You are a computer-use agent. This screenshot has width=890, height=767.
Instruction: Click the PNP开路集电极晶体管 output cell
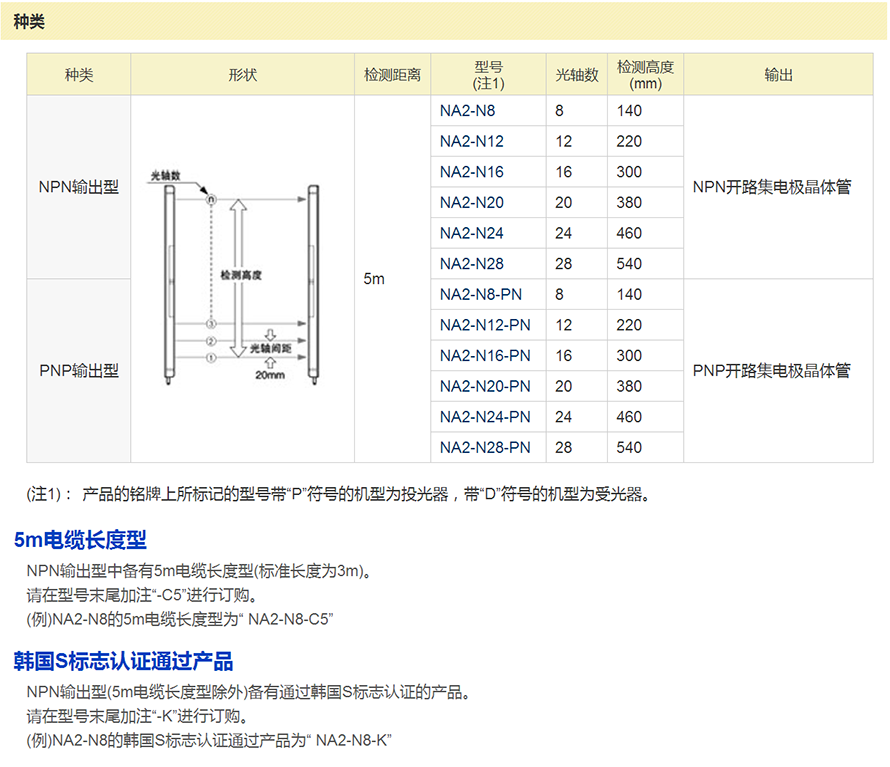click(772, 370)
